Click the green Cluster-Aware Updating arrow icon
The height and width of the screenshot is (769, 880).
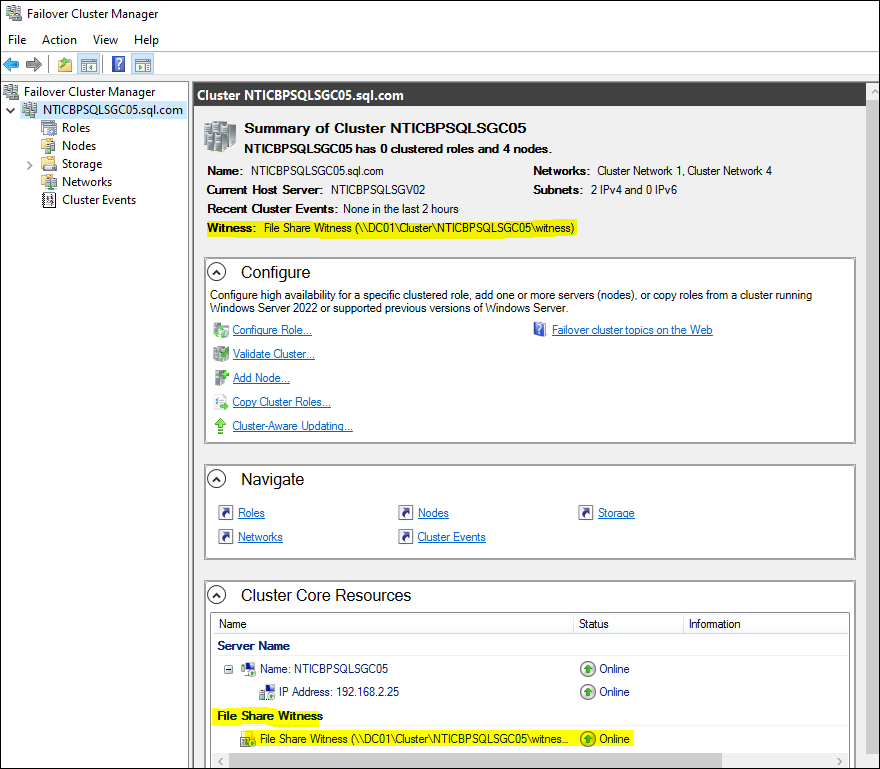(221, 426)
